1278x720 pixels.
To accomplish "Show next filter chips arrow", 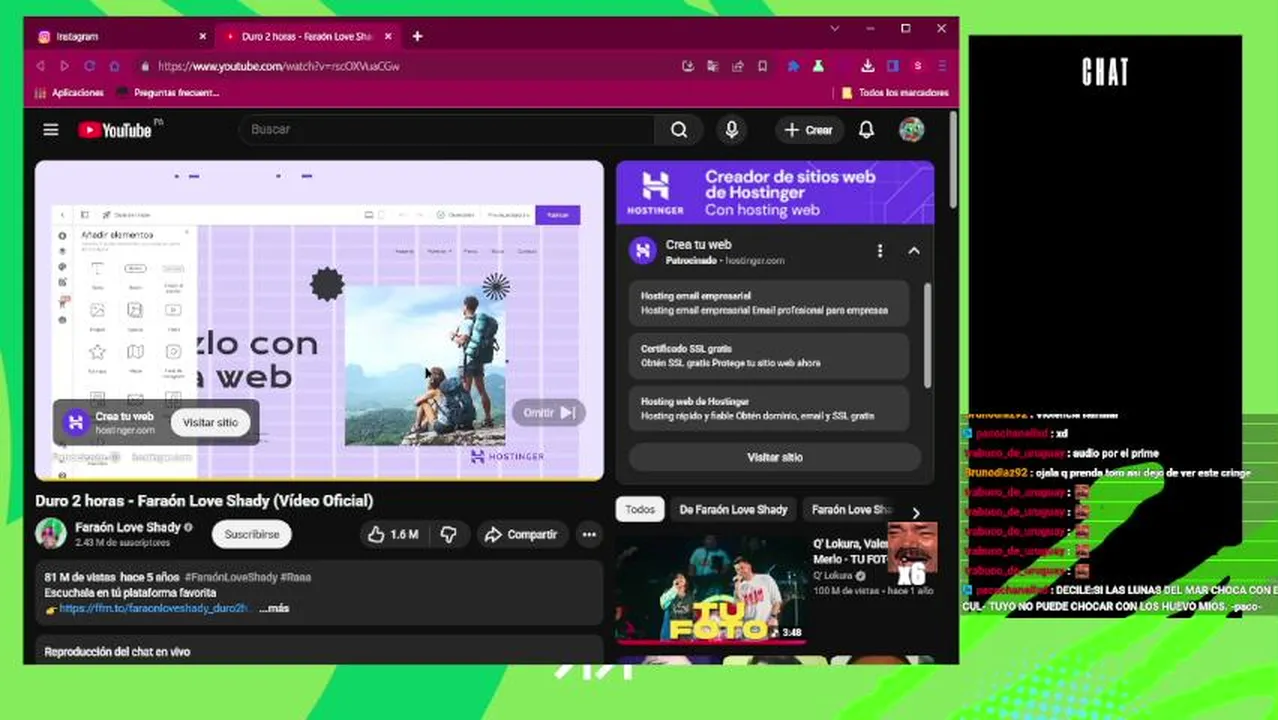I will [x=915, y=513].
